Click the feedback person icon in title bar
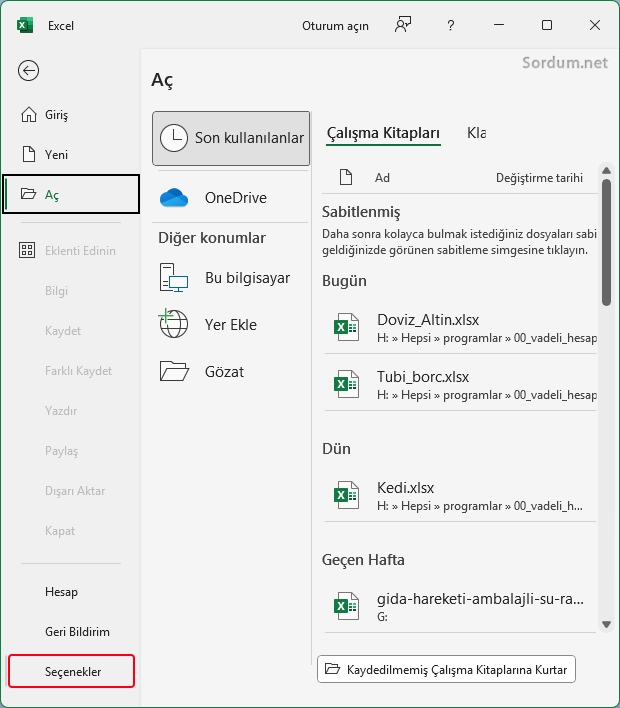 tap(403, 25)
